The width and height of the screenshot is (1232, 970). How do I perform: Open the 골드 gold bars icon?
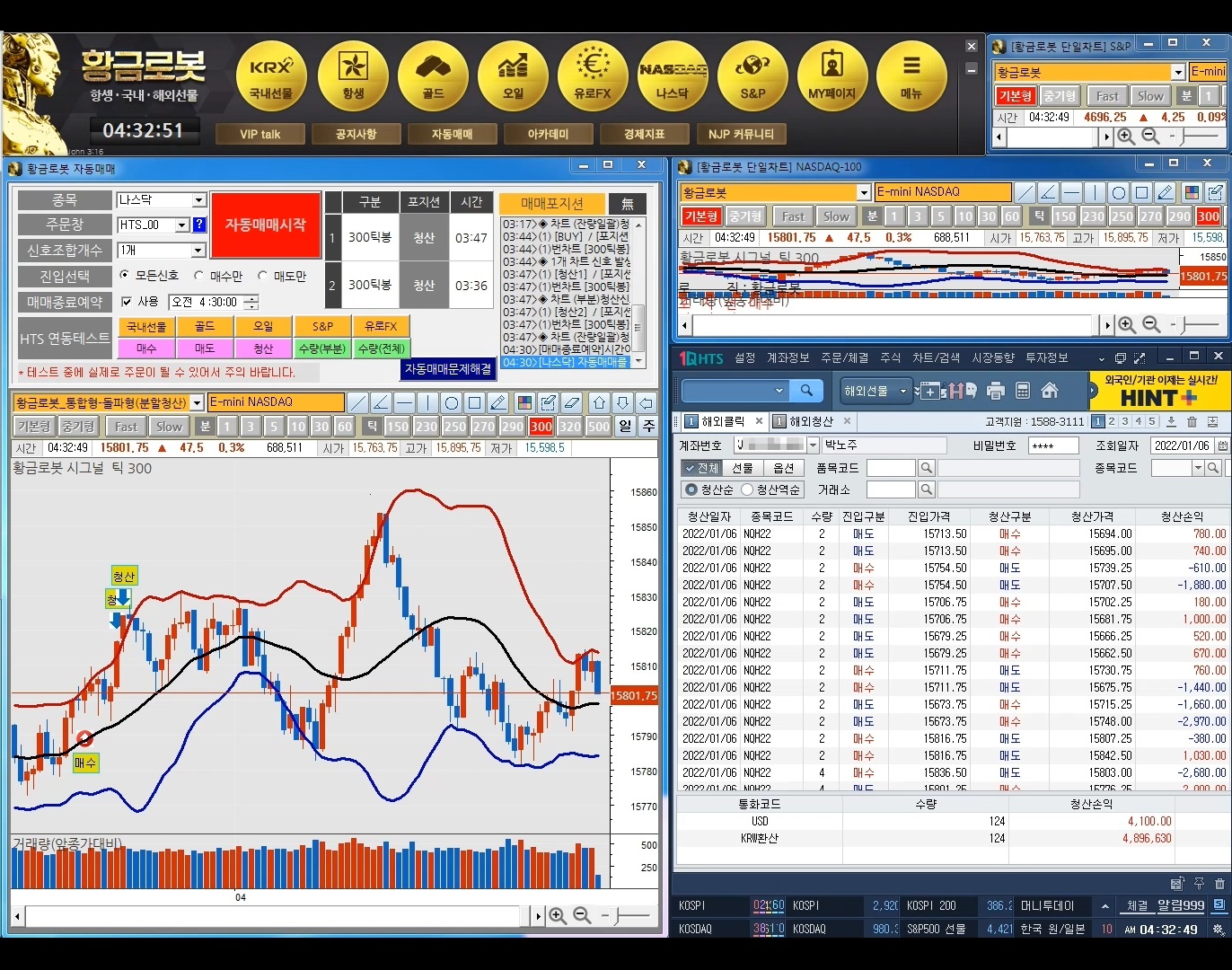pos(433,76)
